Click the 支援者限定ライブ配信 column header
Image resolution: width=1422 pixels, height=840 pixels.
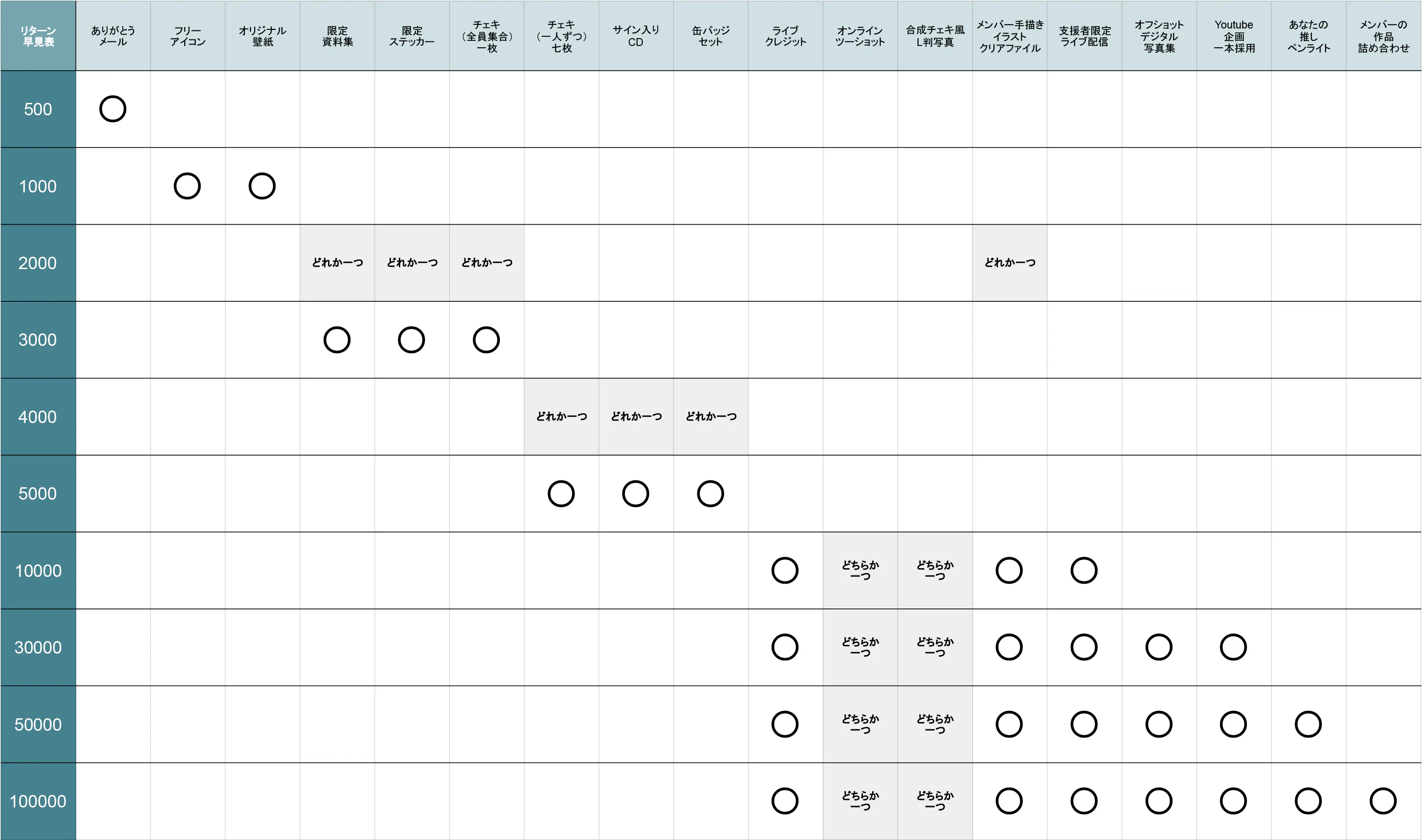point(1085,36)
